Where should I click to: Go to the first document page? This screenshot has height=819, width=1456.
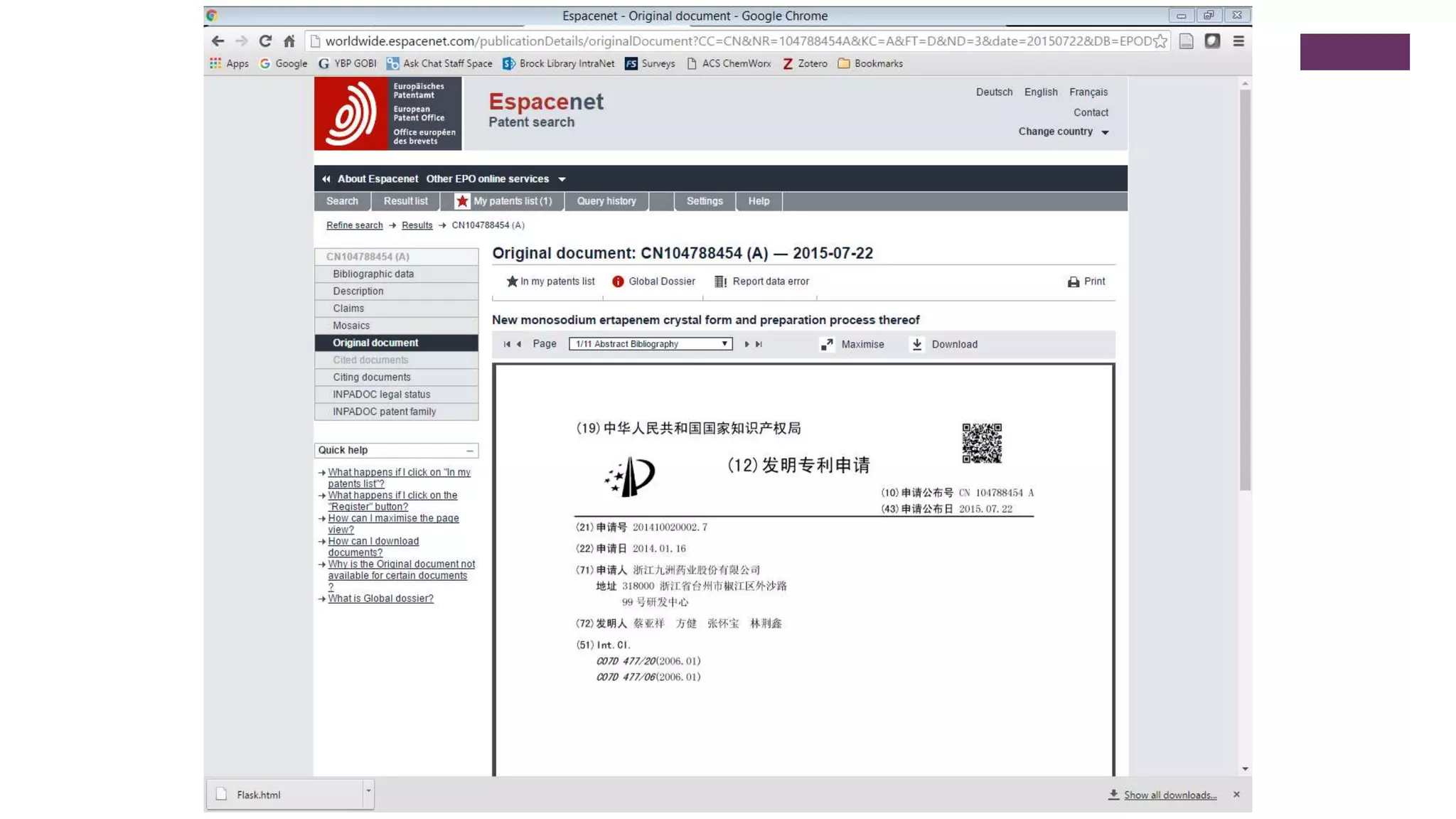pyautogui.click(x=507, y=344)
